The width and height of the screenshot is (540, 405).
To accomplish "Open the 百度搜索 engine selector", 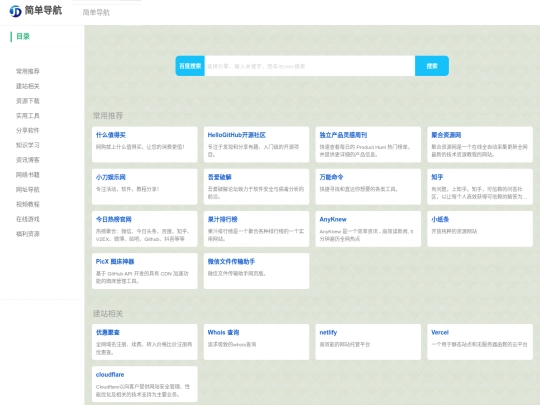I will tap(190, 66).
